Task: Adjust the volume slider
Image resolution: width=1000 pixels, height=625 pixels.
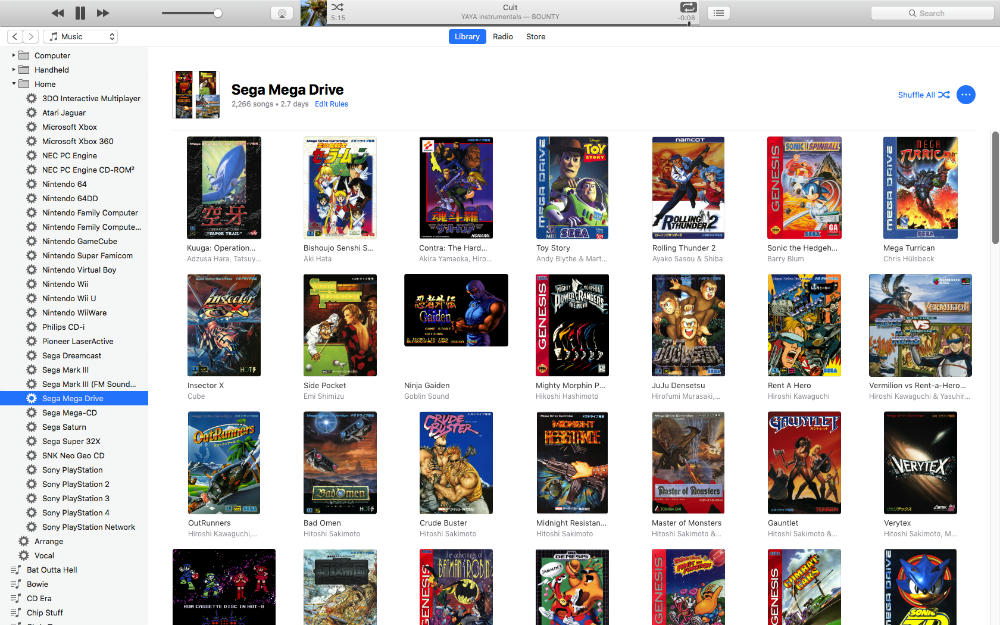Action: tap(191, 13)
